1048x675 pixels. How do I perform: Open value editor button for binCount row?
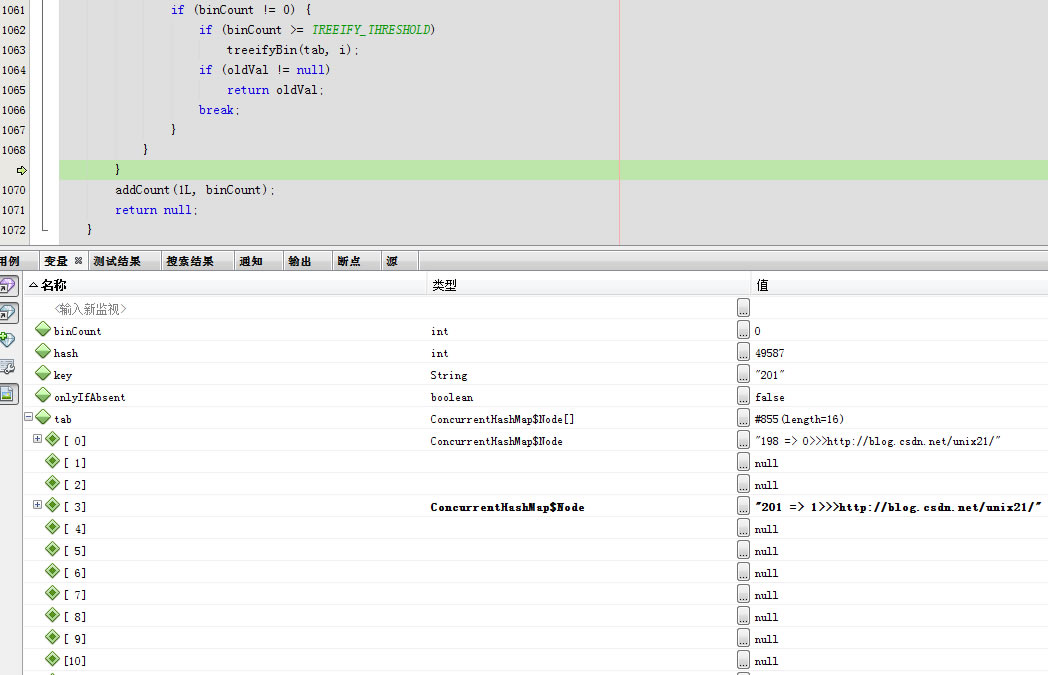click(743, 329)
